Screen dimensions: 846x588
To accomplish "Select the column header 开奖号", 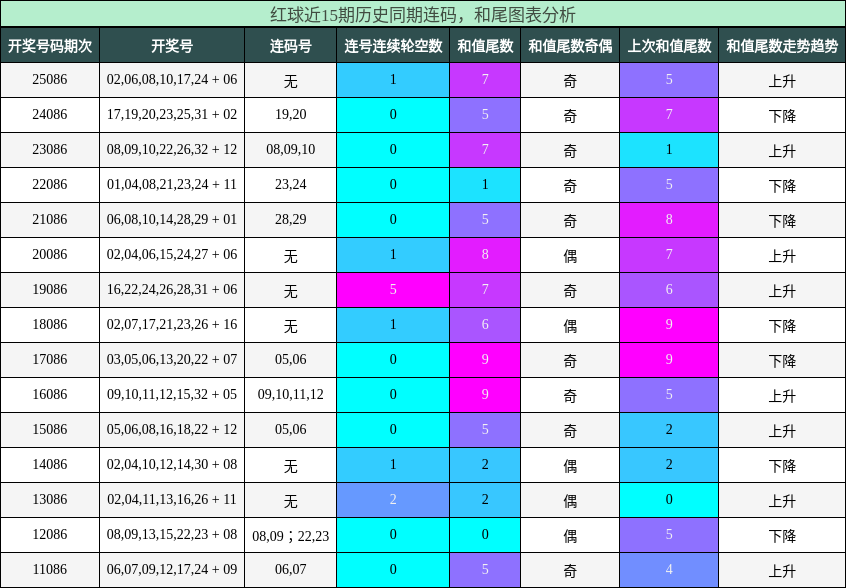I will click(x=172, y=46).
